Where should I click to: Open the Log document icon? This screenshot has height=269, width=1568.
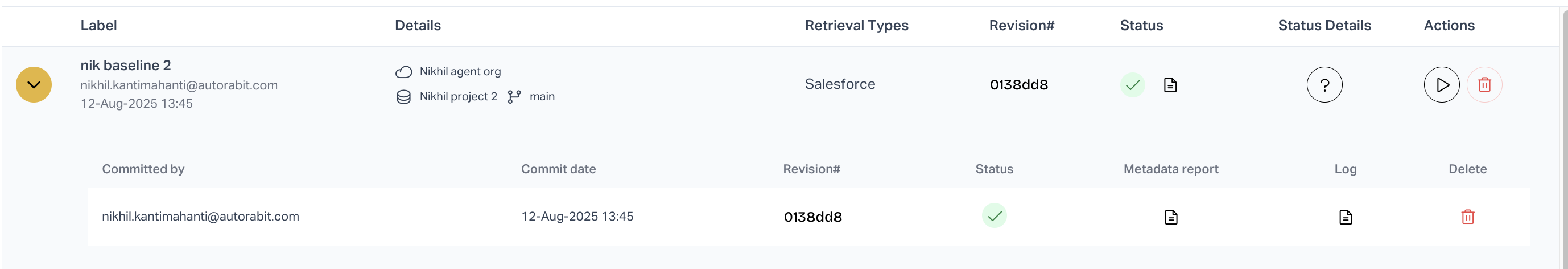click(x=1345, y=217)
